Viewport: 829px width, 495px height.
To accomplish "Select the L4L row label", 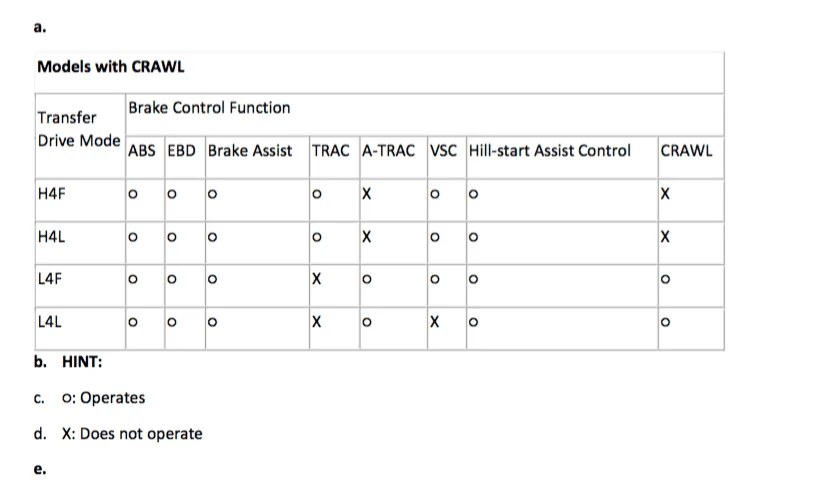I will [x=50, y=322].
